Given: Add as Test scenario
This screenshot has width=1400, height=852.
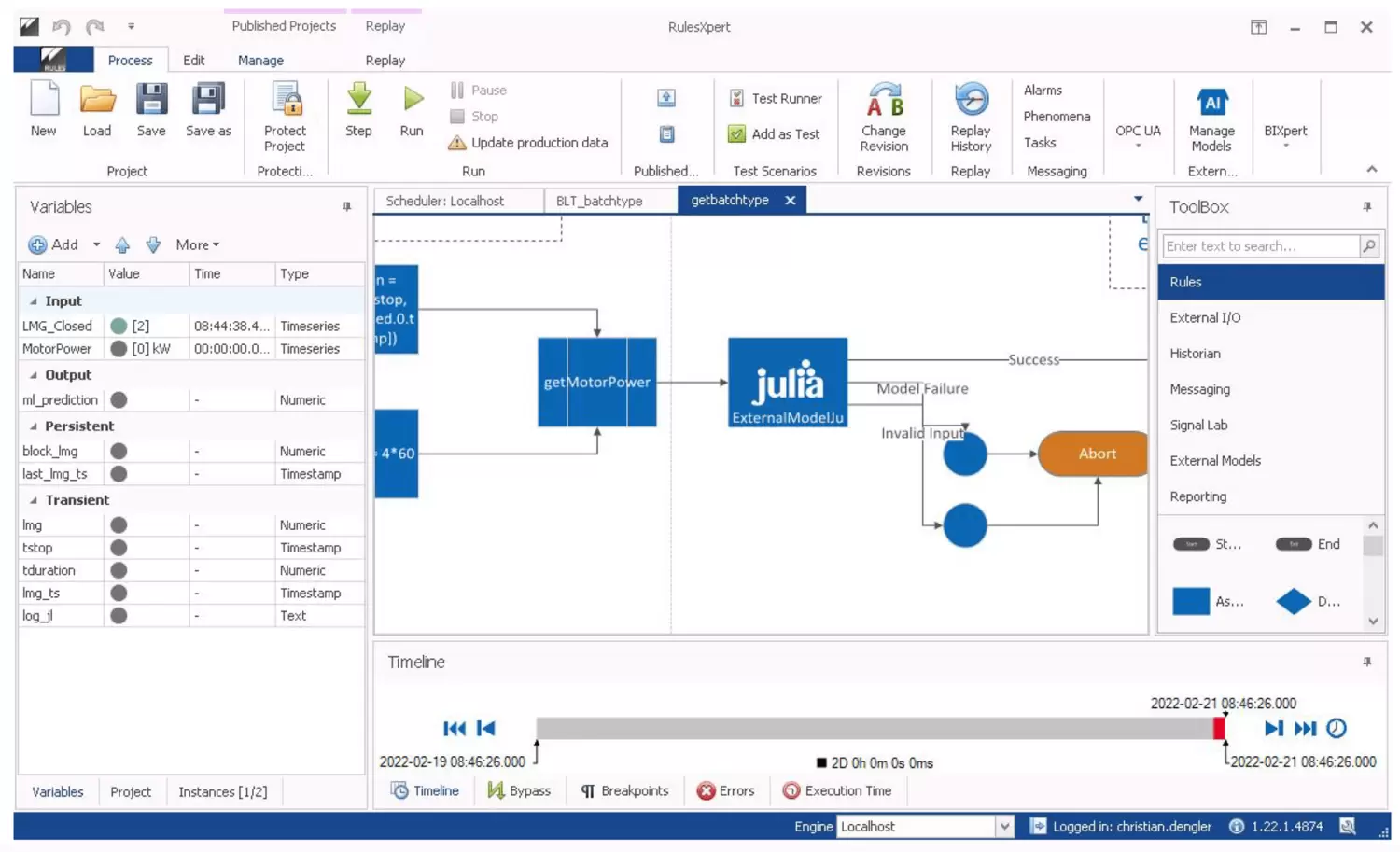Looking at the screenshot, I should (x=774, y=134).
